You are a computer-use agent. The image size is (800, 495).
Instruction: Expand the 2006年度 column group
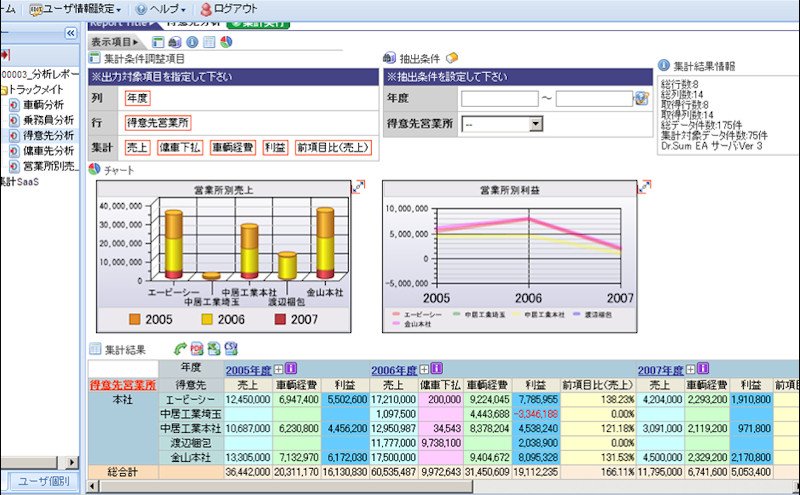[424, 369]
